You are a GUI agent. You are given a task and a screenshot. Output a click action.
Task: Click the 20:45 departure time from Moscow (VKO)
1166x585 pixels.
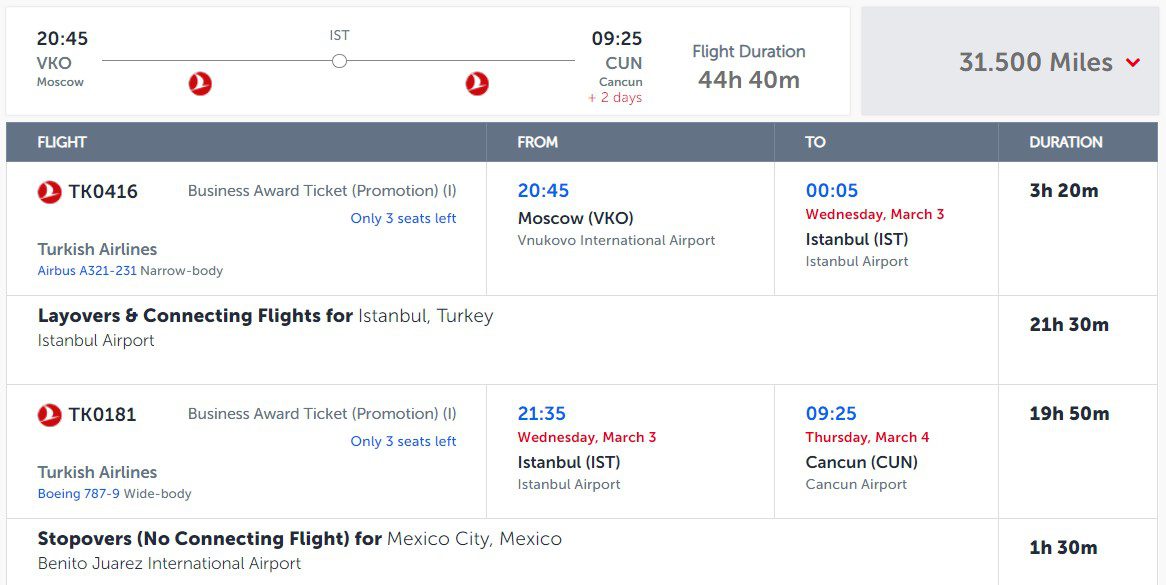coord(544,190)
